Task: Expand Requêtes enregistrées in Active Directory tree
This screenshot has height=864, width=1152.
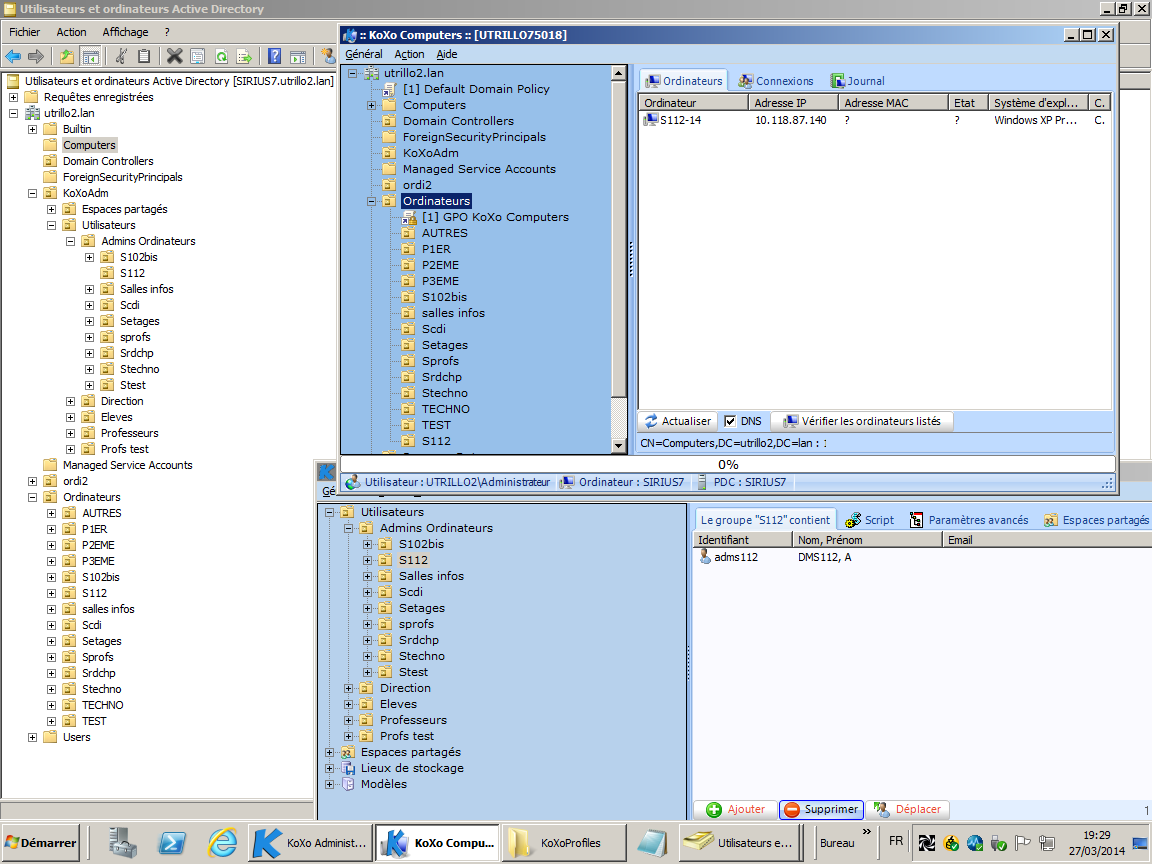Action: tap(13, 97)
